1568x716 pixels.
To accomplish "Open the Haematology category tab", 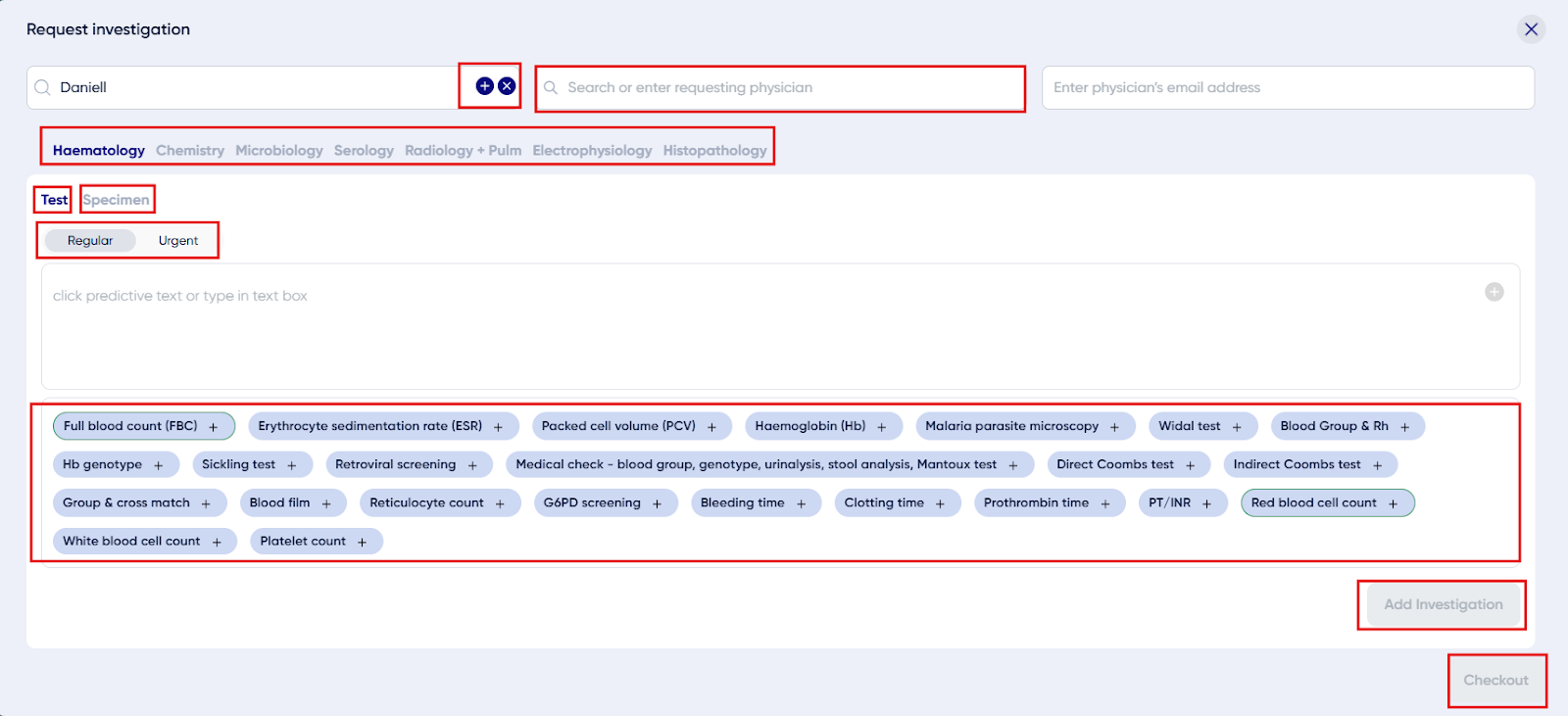I will [99, 150].
